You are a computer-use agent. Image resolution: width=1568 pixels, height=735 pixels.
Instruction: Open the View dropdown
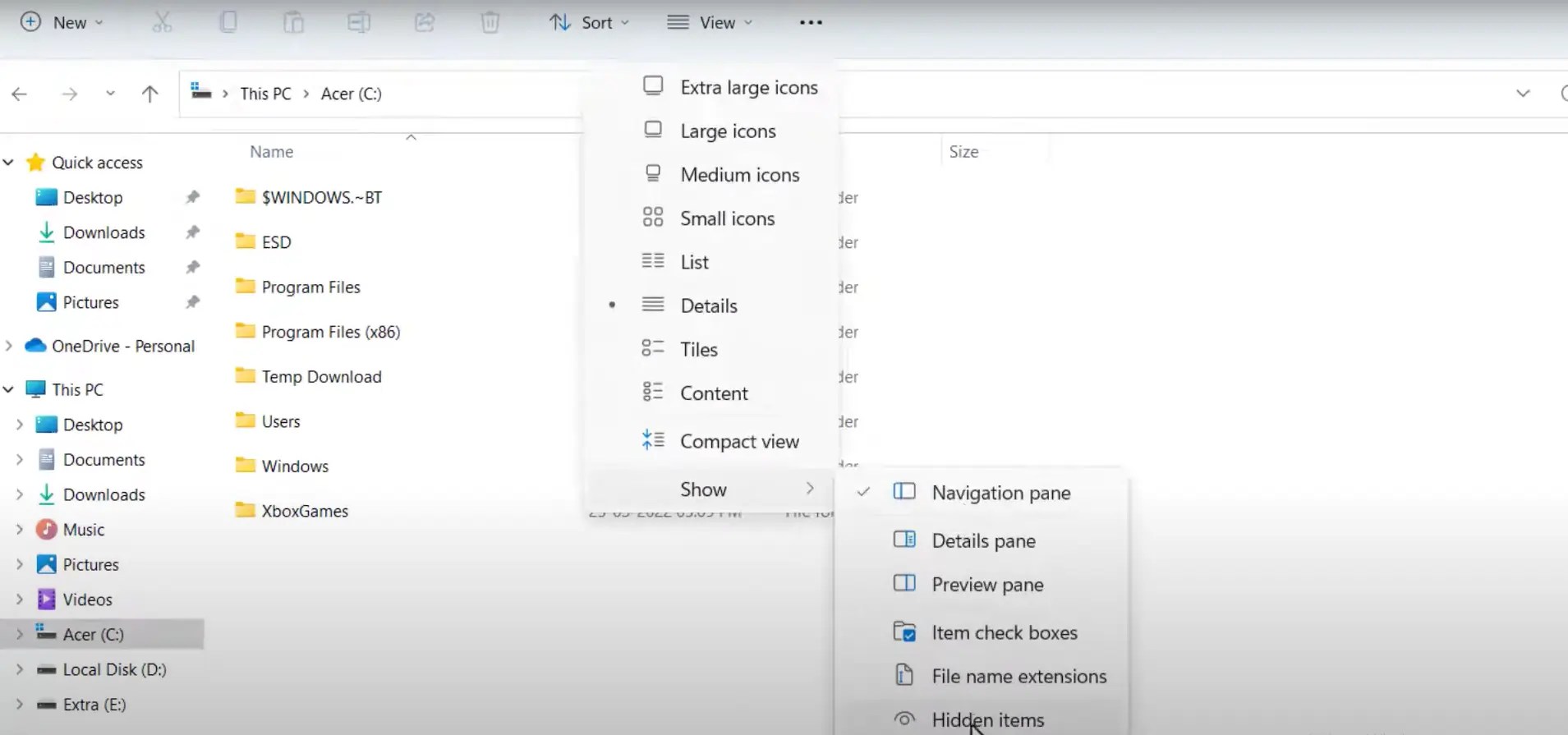pos(710,22)
